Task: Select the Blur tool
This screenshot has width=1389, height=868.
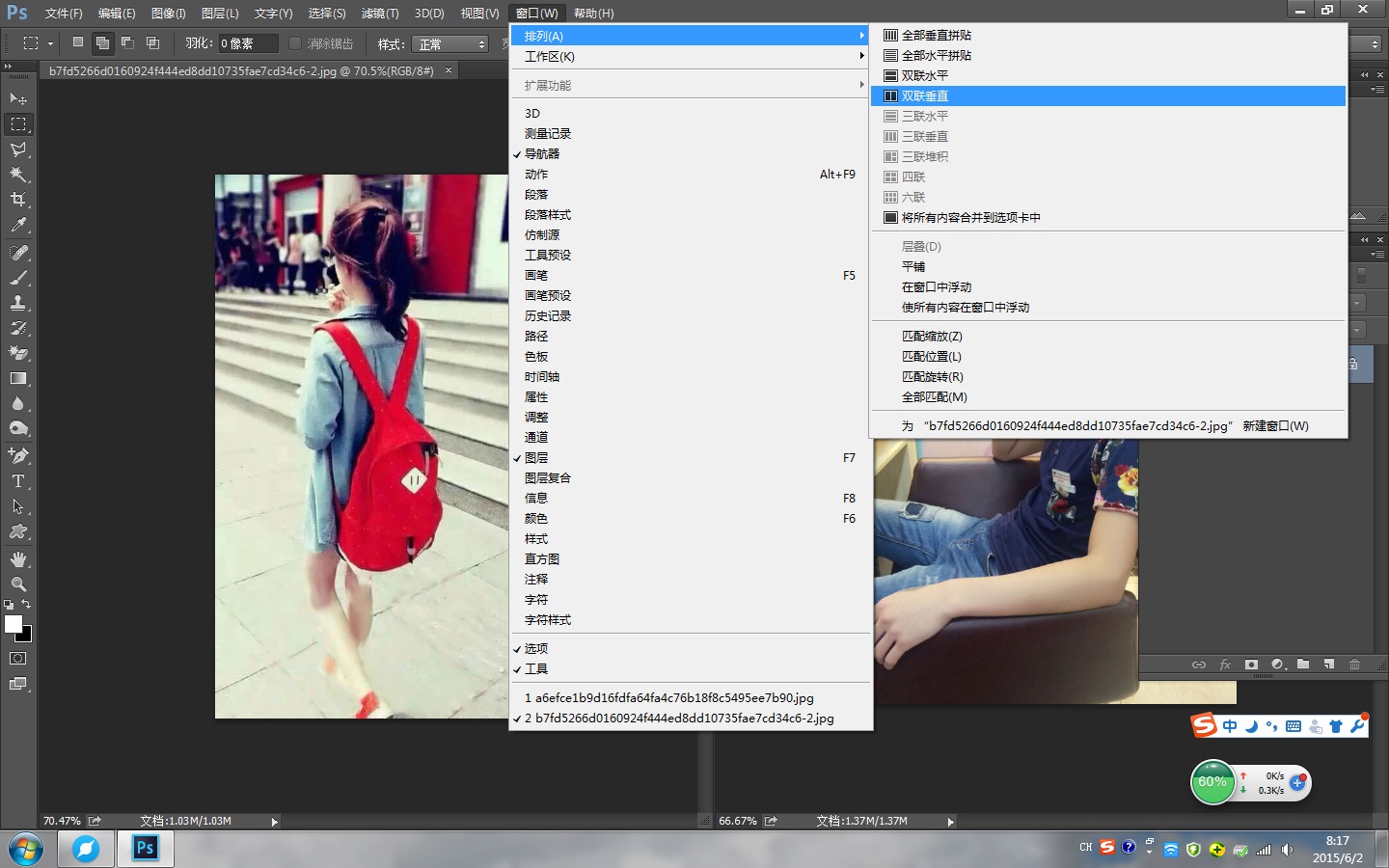Action: (x=18, y=403)
